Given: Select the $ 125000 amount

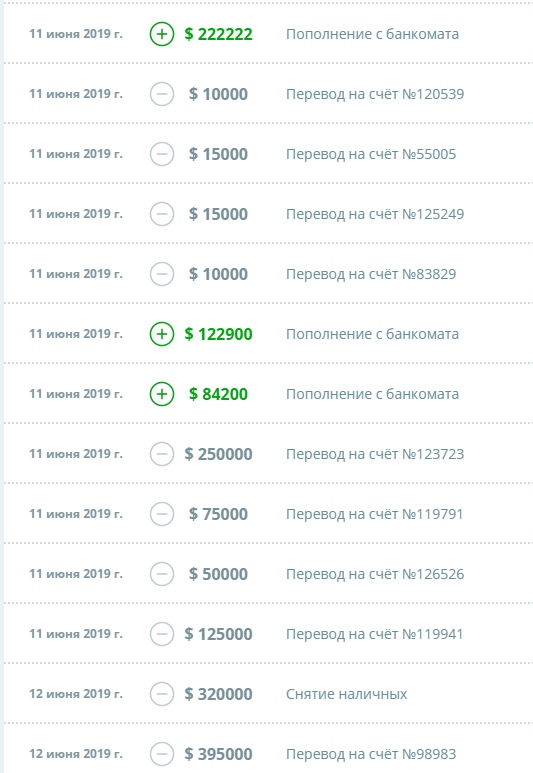Looking at the screenshot, I should pyautogui.click(x=218, y=634).
